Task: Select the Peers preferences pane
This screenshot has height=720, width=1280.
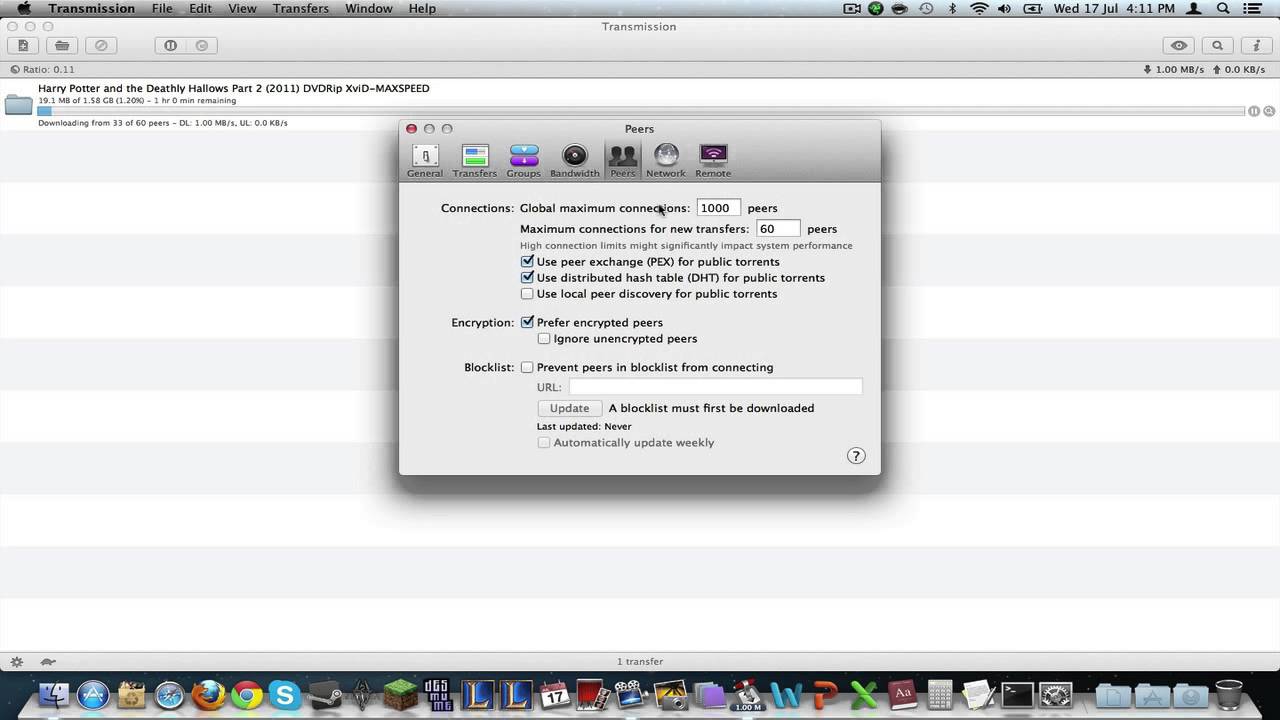Action: coord(622,161)
